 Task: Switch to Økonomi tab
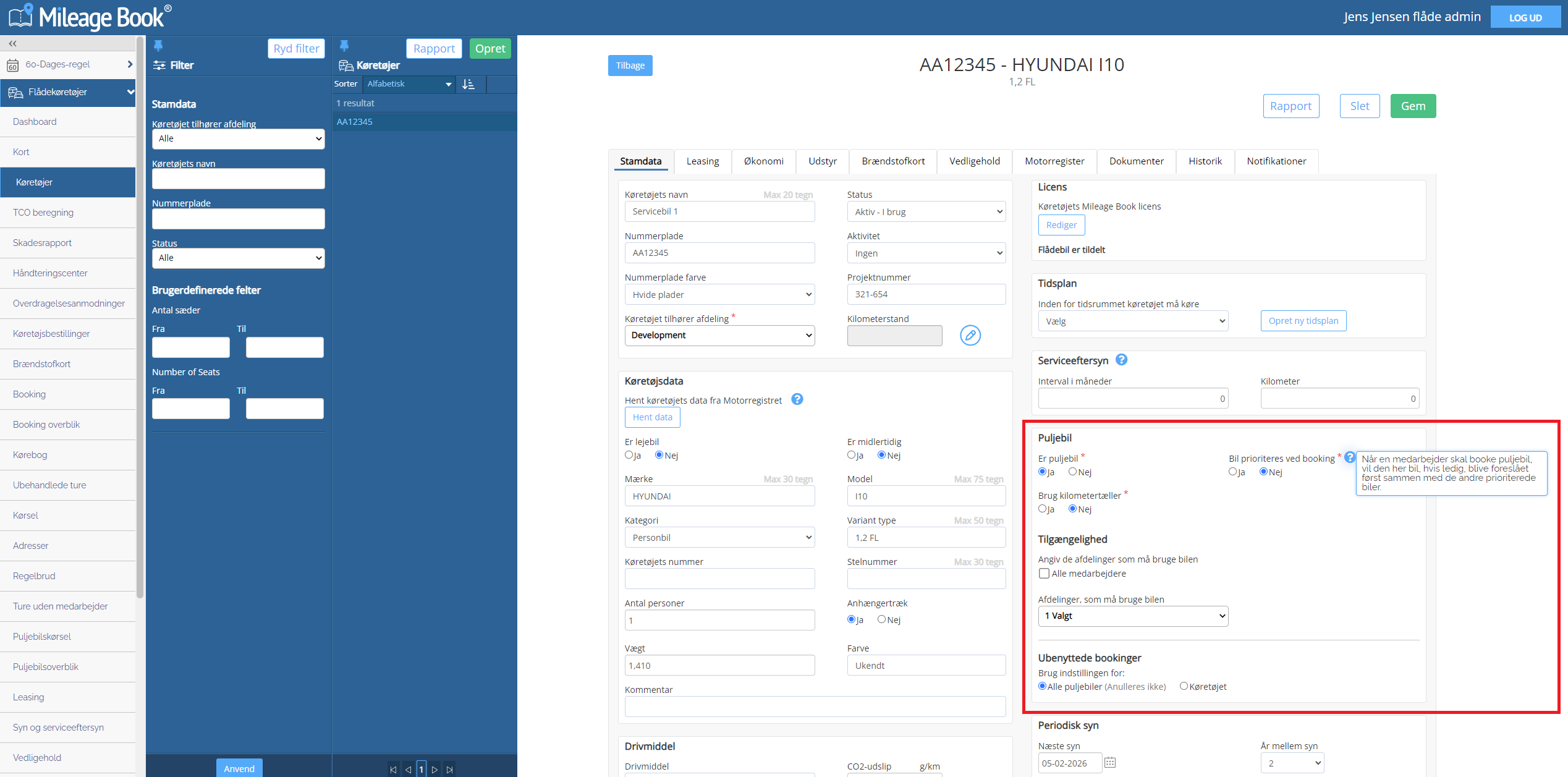pyautogui.click(x=764, y=161)
